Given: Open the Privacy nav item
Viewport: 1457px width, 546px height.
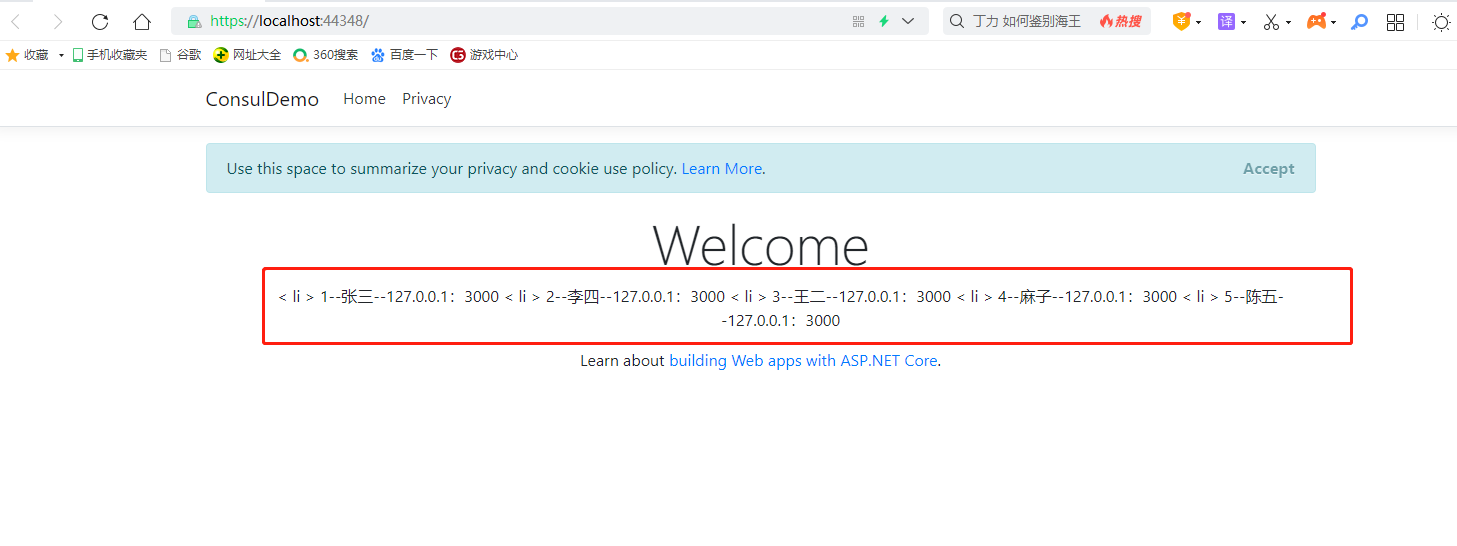Looking at the screenshot, I should click(x=427, y=99).
